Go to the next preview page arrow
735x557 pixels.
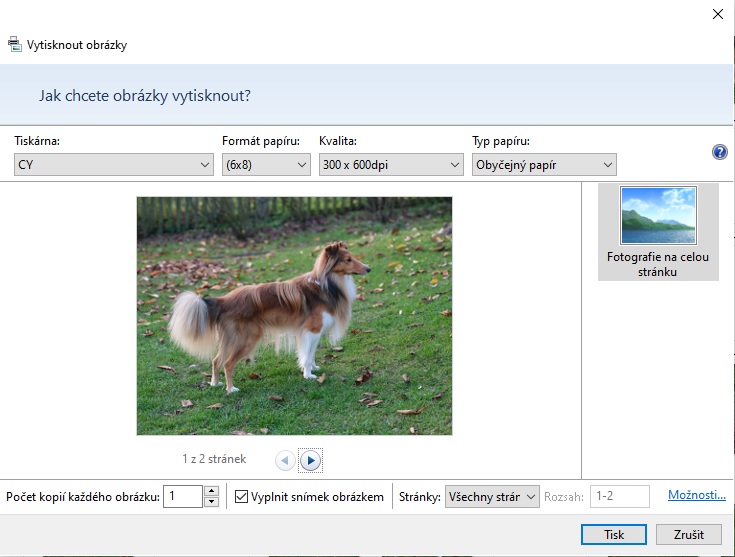tap(310, 460)
